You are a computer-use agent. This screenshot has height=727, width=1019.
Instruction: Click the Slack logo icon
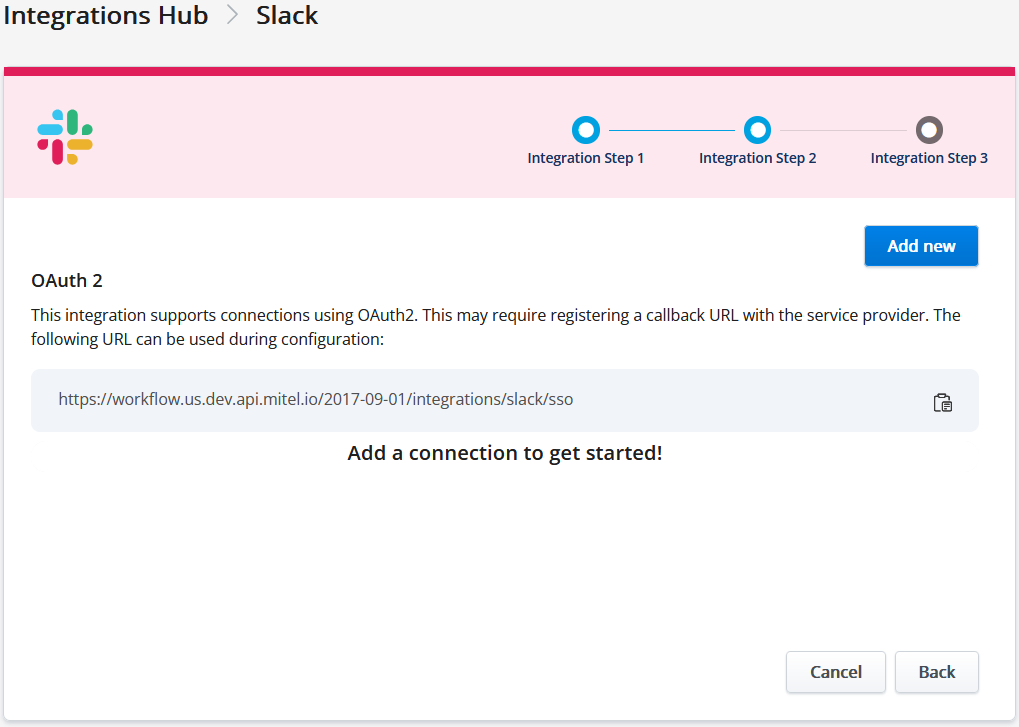click(63, 137)
